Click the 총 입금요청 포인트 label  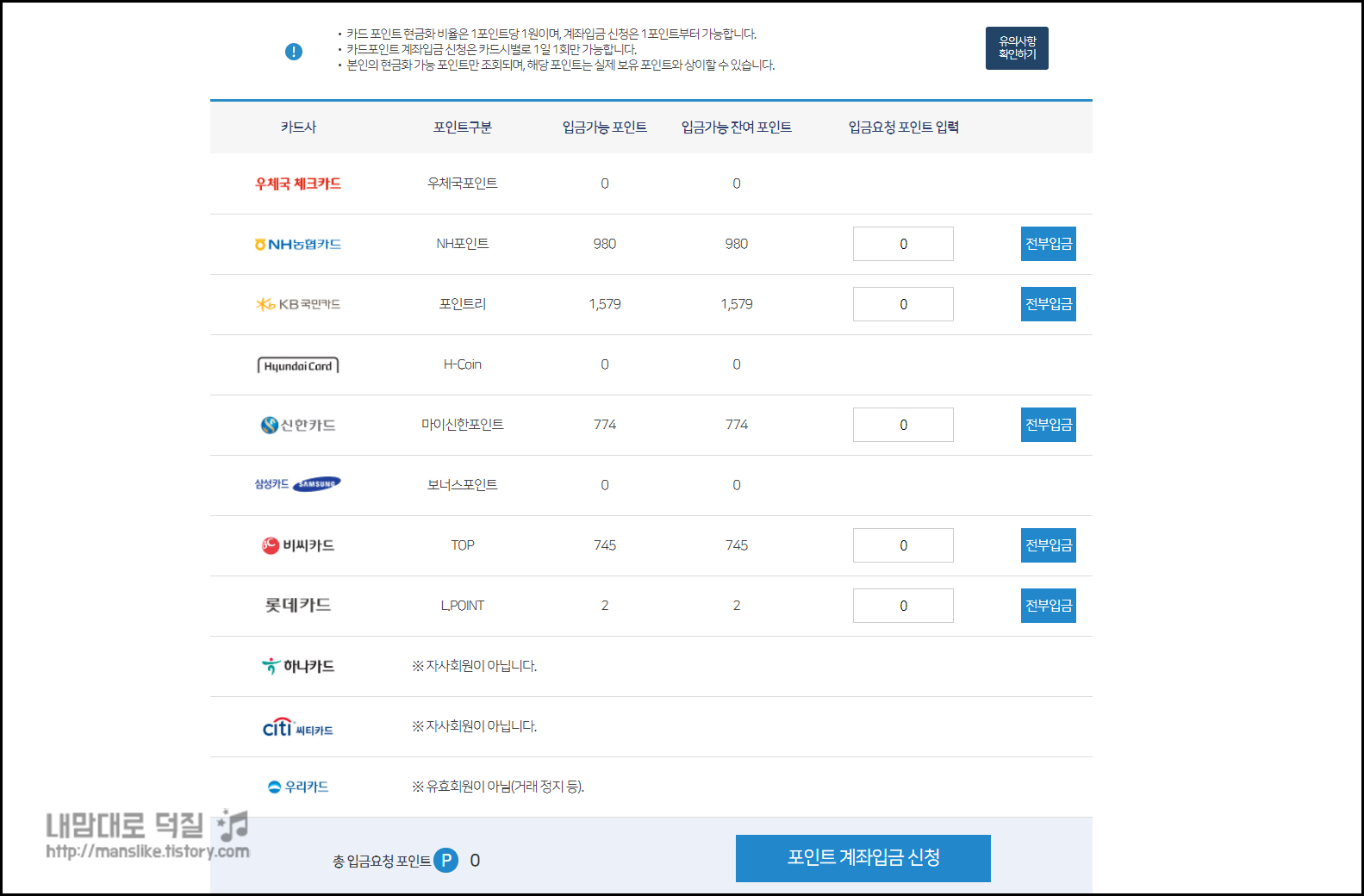(382, 861)
